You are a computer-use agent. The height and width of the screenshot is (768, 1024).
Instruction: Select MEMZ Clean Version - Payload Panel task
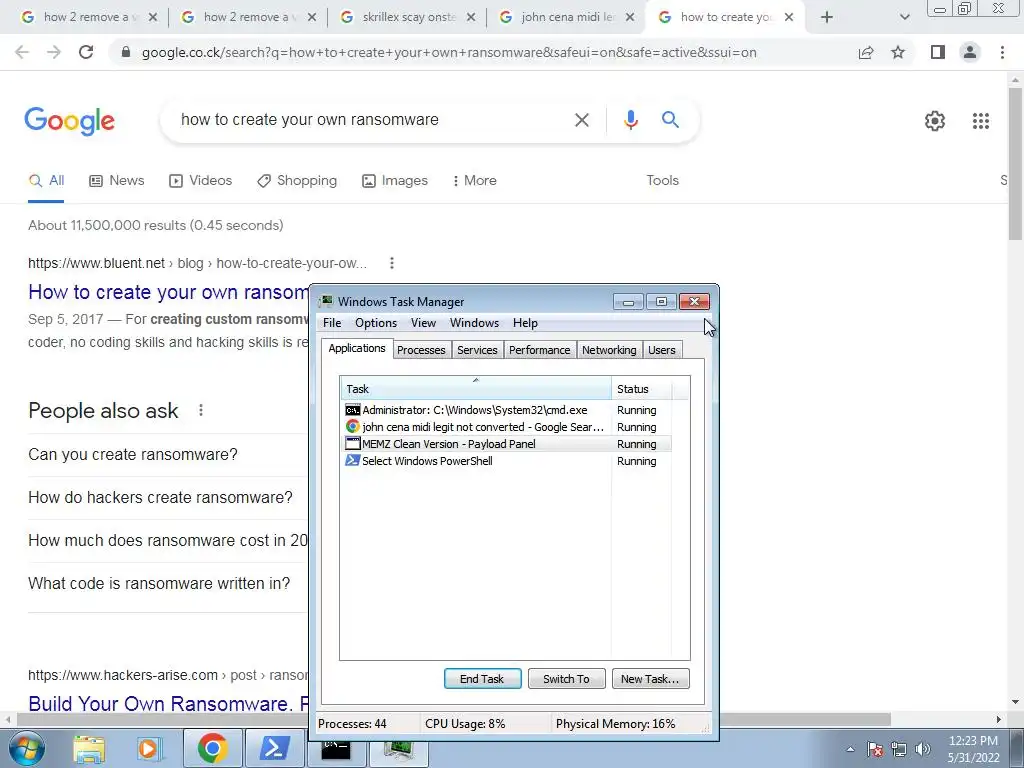507,444
